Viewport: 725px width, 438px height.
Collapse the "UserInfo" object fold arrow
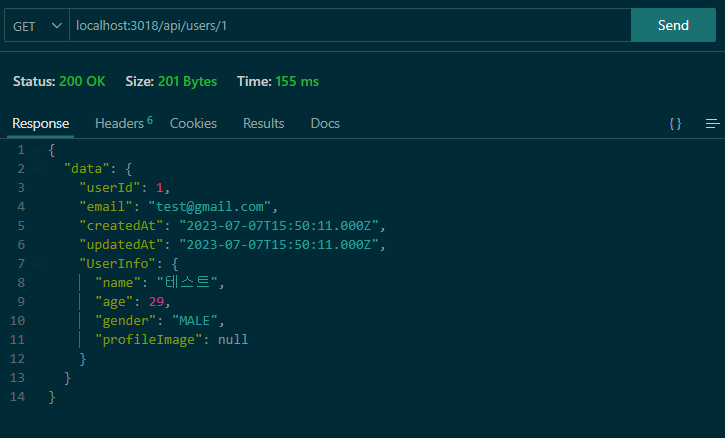[37, 264]
